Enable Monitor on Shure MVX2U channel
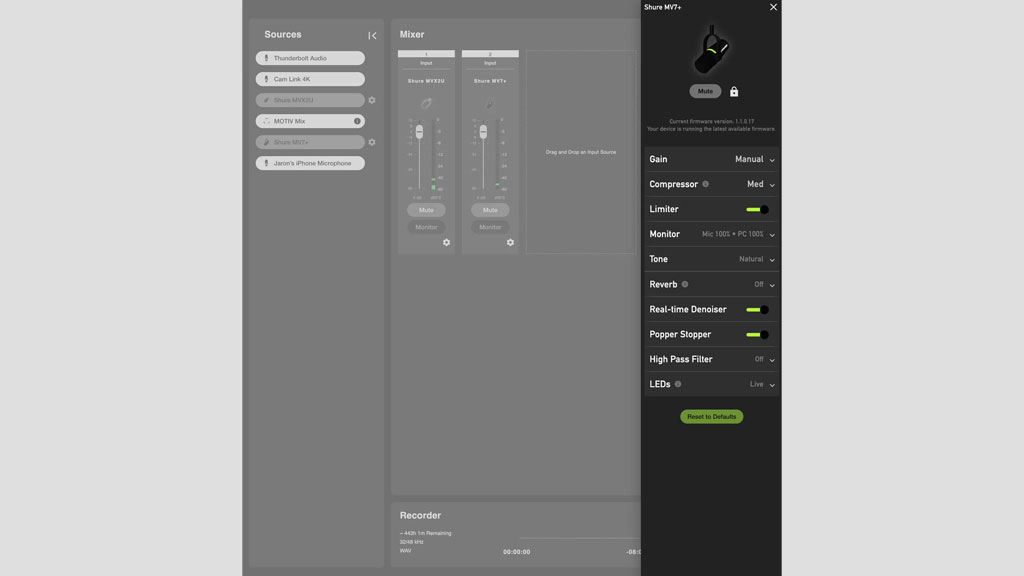This screenshot has height=576, width=1024. pos(426,227)
